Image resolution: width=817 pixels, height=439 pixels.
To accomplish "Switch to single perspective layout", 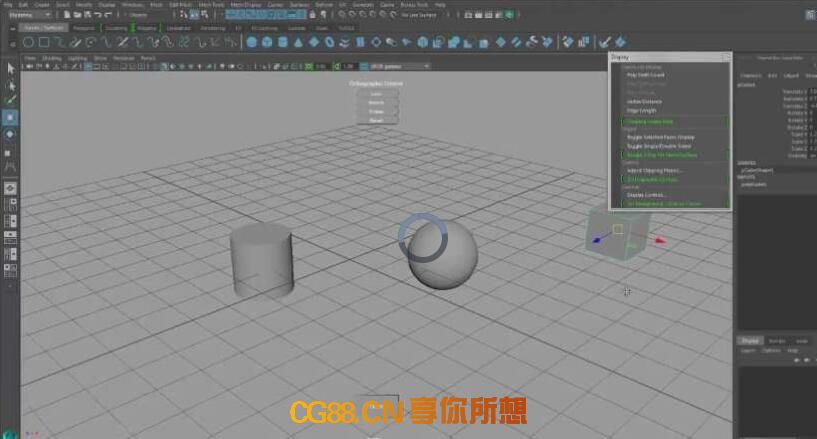I will pyautogui.click(x=10, y=188).
